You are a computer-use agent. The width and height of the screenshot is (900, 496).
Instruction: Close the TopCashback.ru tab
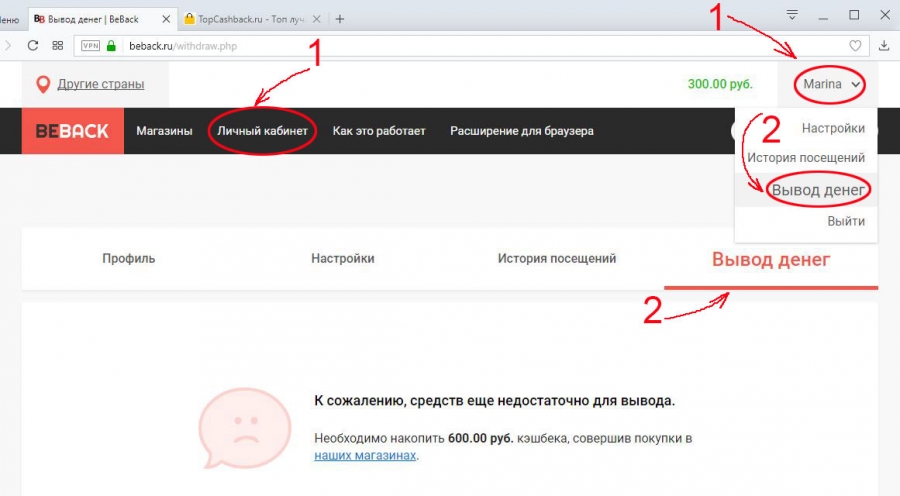point(316,19)
